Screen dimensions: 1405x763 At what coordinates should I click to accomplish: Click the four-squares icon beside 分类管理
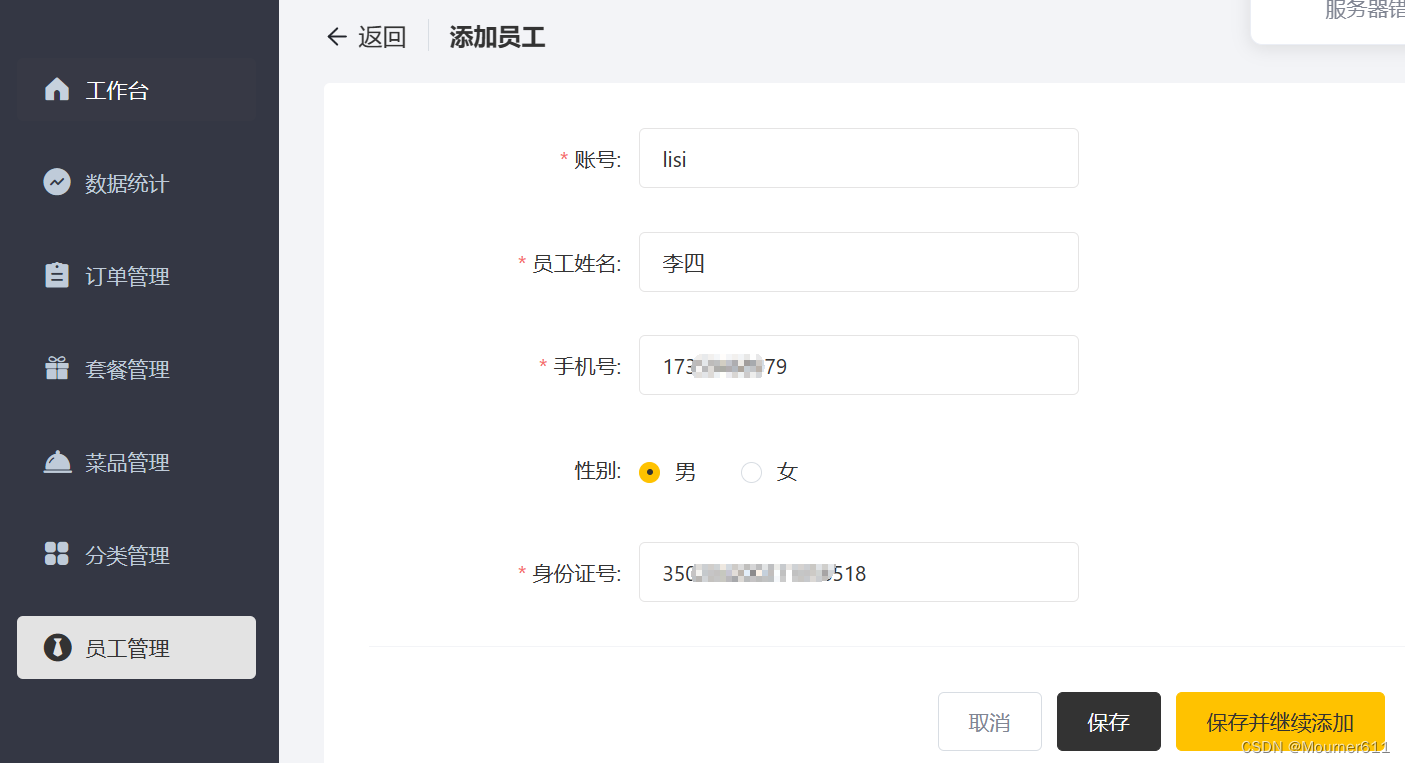tap(57, 554)
